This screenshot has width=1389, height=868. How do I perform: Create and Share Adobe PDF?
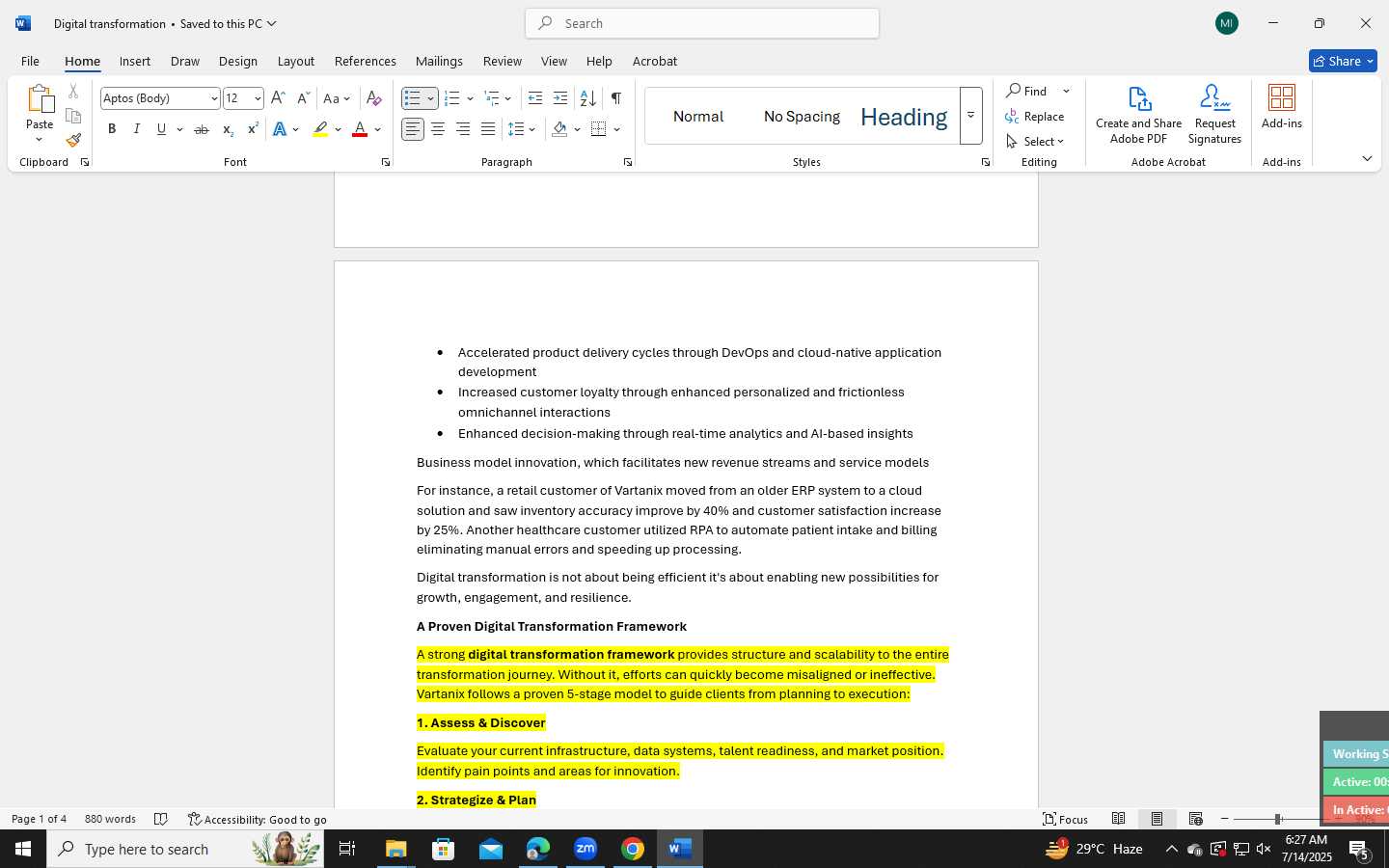(x=1138, y=115)
